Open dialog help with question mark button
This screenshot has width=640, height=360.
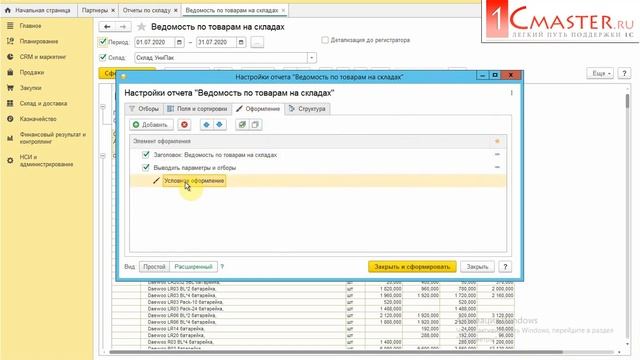[505, 267]
